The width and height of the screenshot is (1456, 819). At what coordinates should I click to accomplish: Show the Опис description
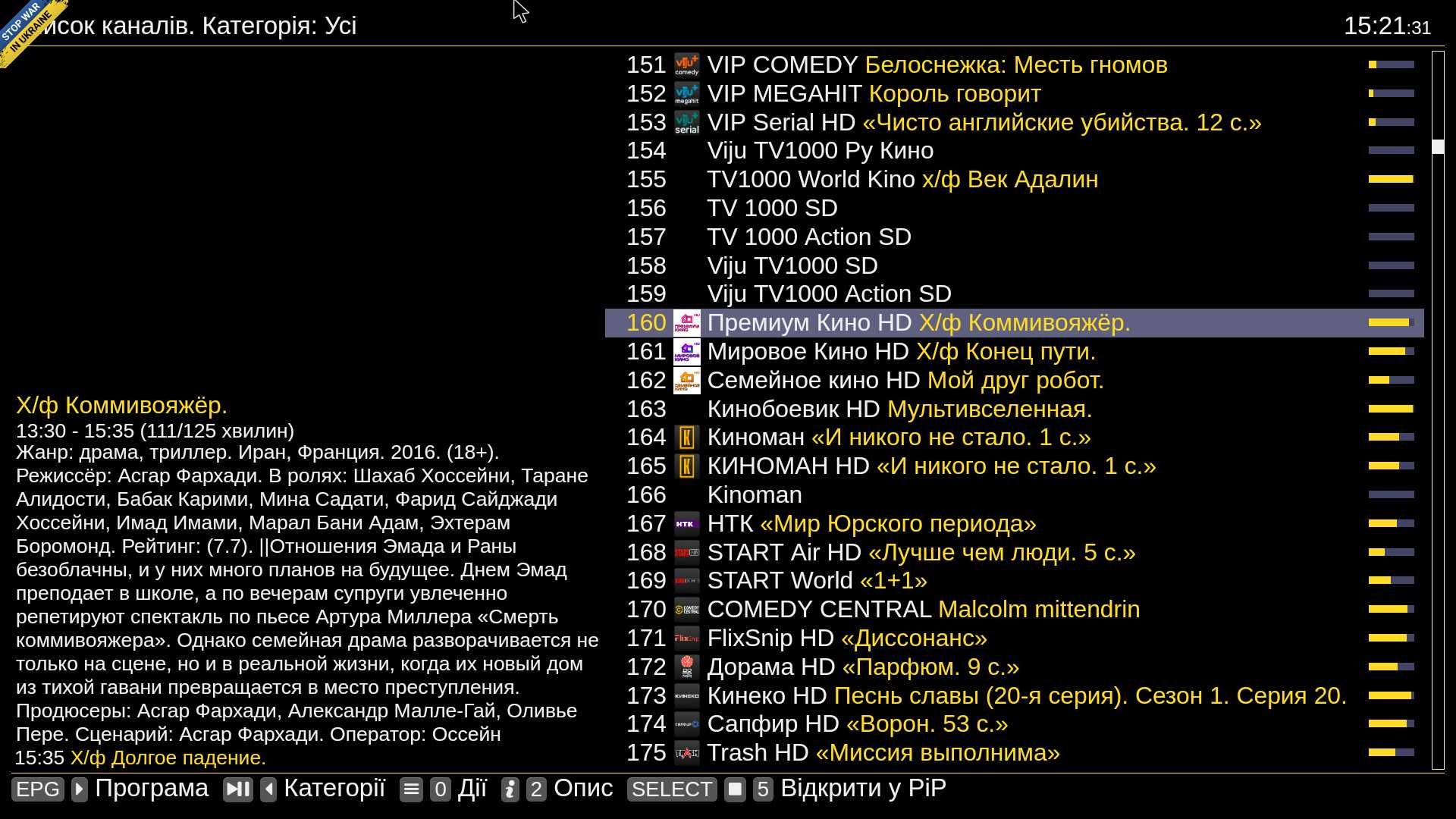[583, 789]
